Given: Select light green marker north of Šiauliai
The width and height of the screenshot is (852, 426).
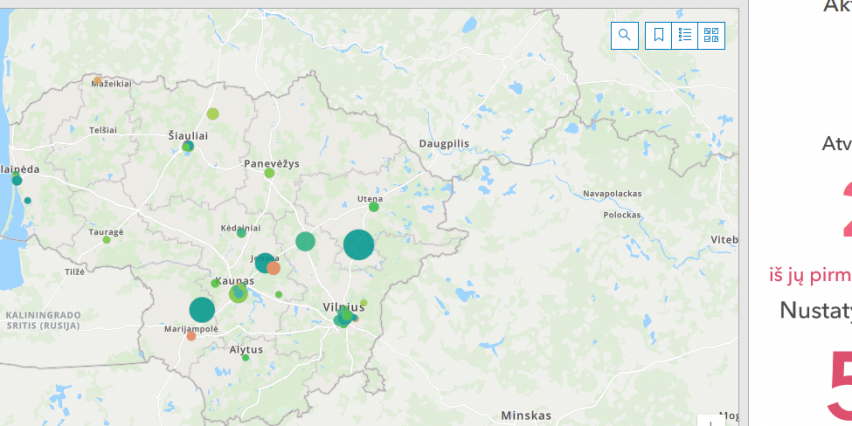Looking at the screenshot, I should coord(213,114).
